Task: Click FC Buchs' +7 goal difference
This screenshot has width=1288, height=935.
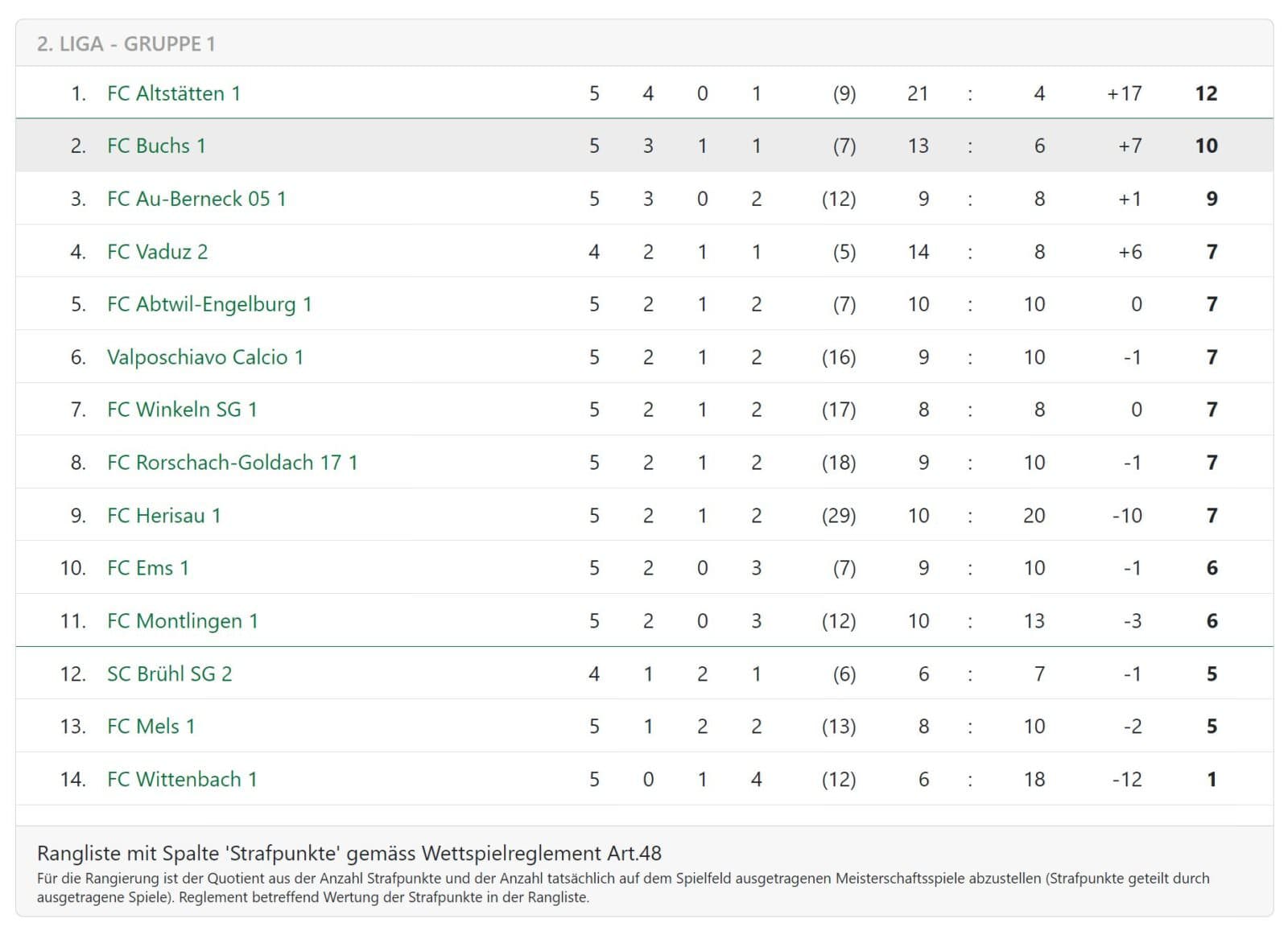Action: [x=1129, y=146]
